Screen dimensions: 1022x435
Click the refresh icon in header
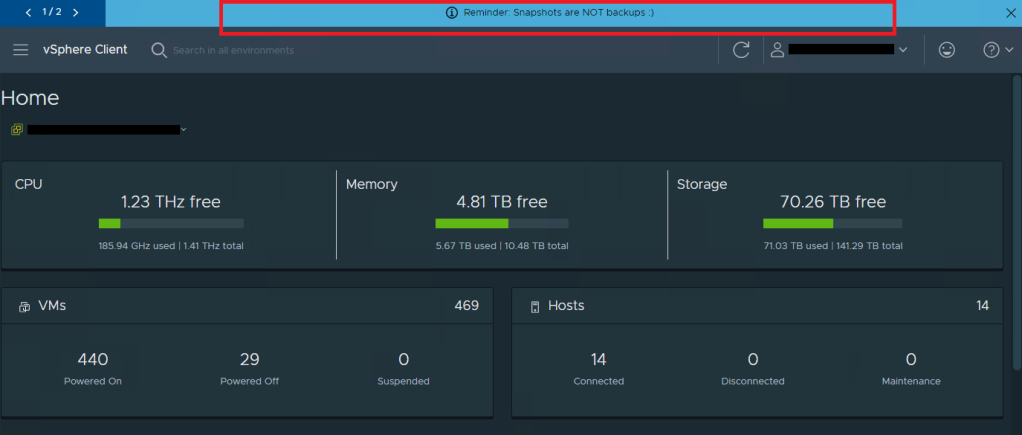point(741,50)
